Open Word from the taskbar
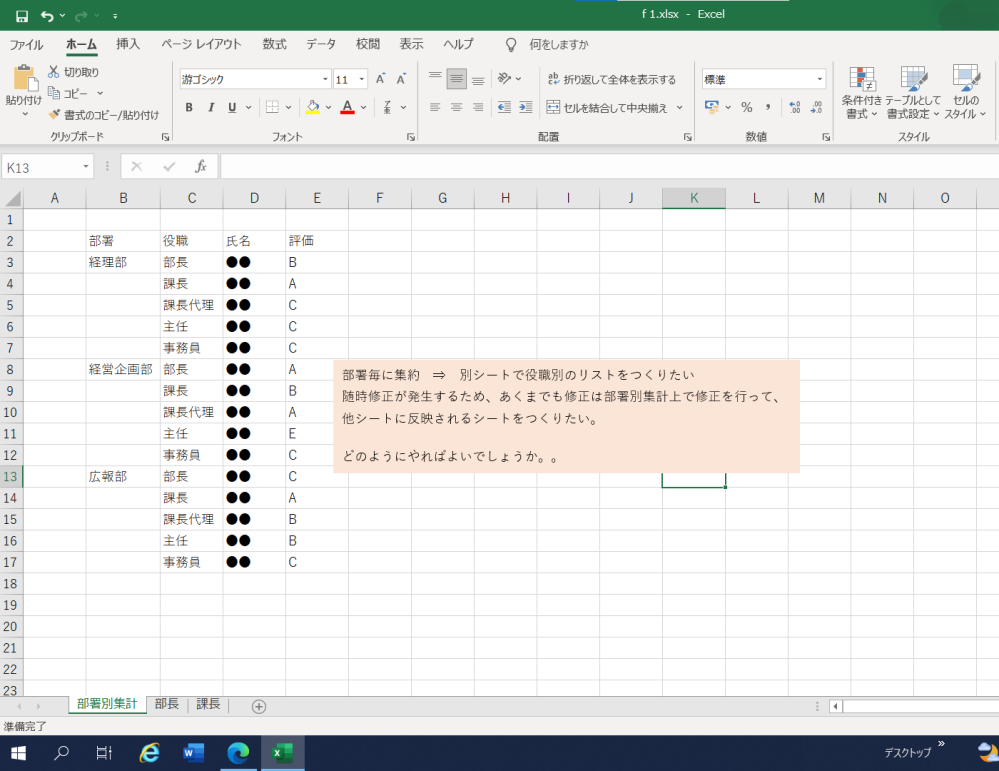Image resolution: width=999 pixels, height=771 pixels. (x=194, y=753)
